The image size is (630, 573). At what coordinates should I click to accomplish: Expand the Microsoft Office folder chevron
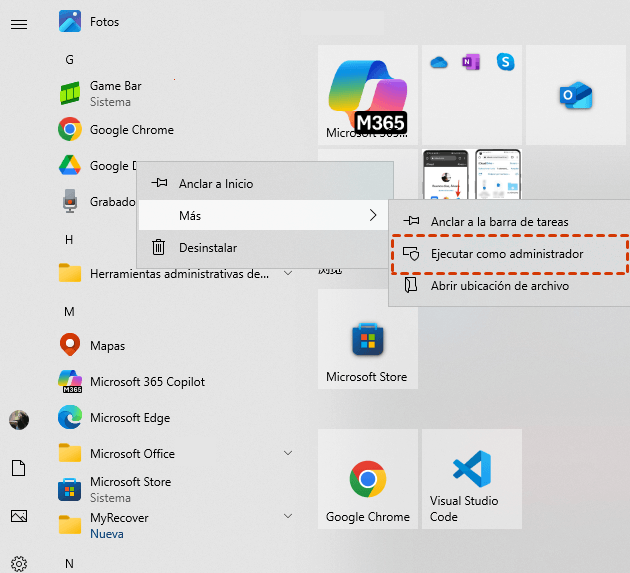(x=288, y=453)
